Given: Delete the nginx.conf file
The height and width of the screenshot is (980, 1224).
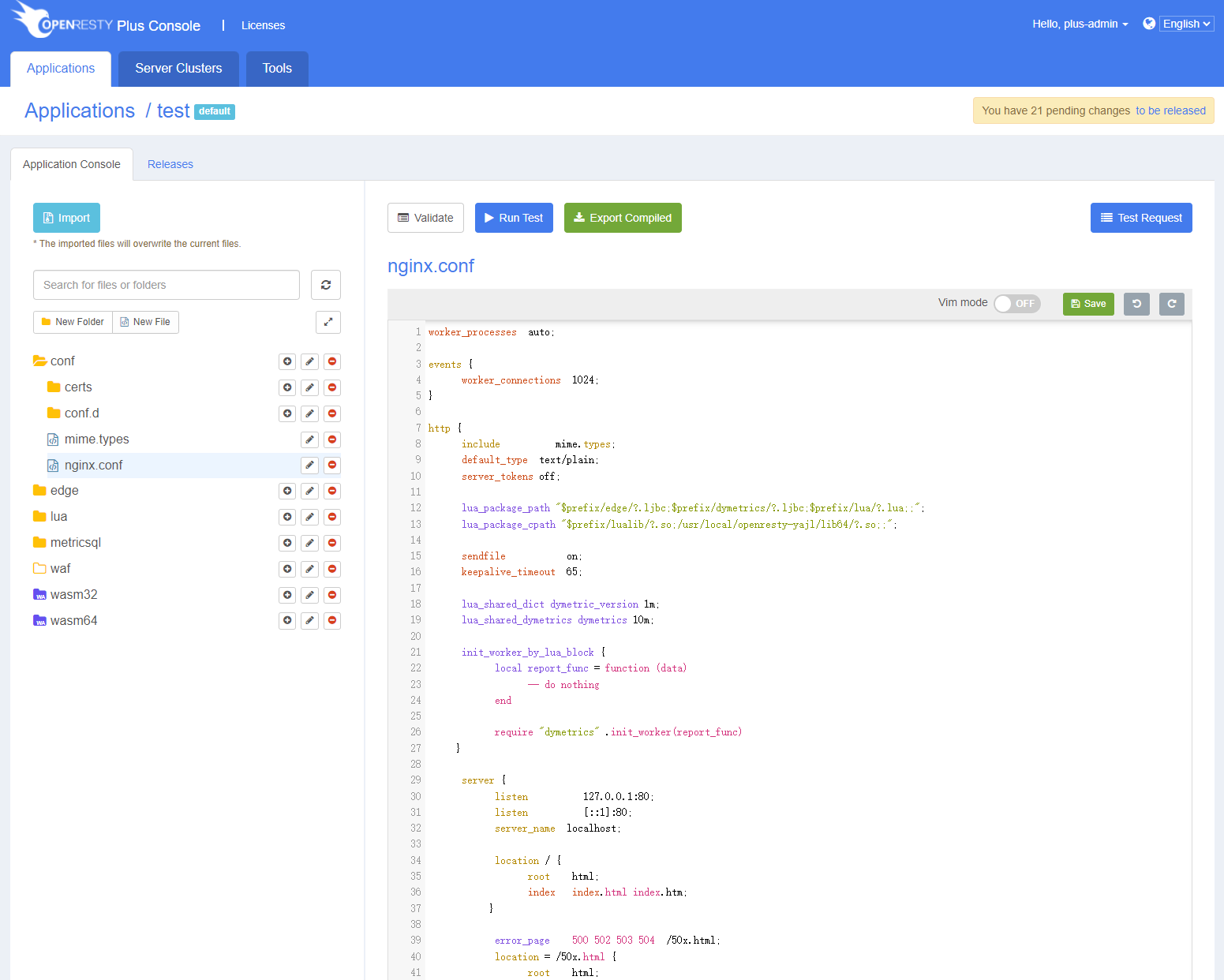Looking at the screenshot, I should [x=332, y=465].
